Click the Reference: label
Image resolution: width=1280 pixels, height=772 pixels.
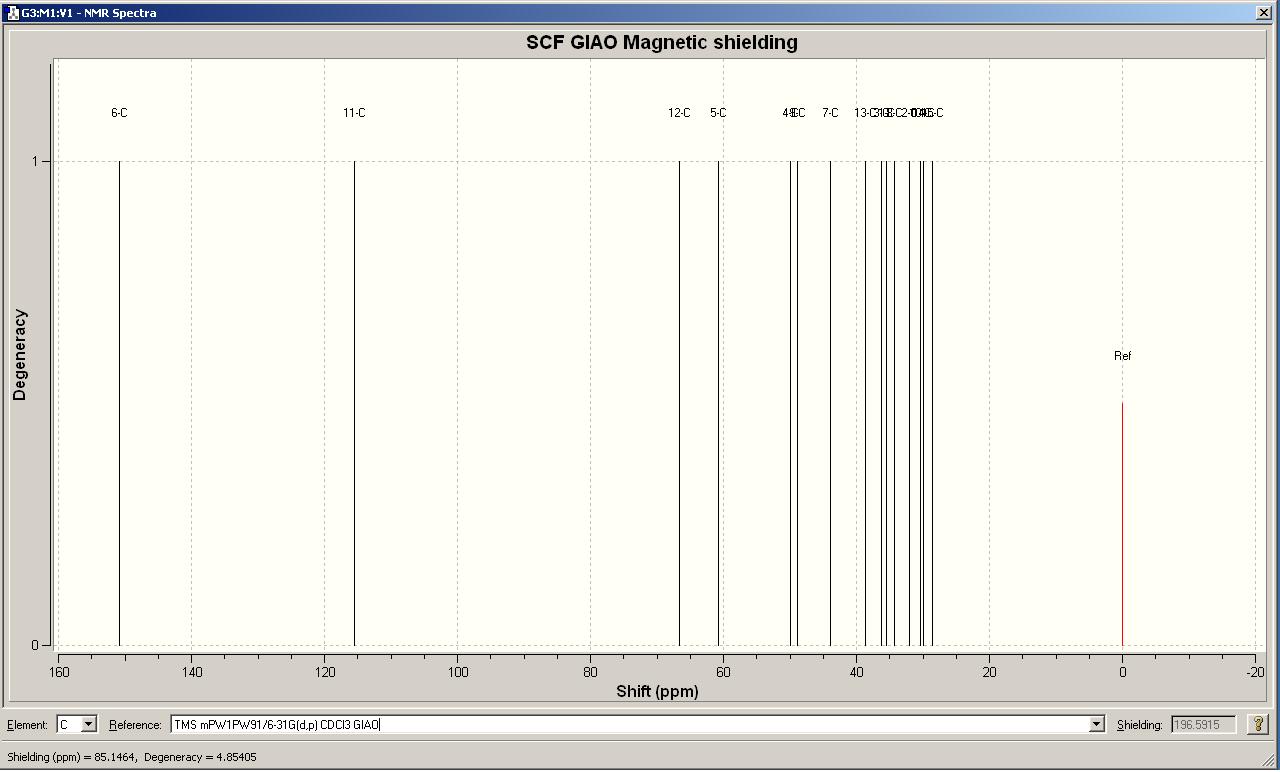pyautogui.click(x=135, y=725)
